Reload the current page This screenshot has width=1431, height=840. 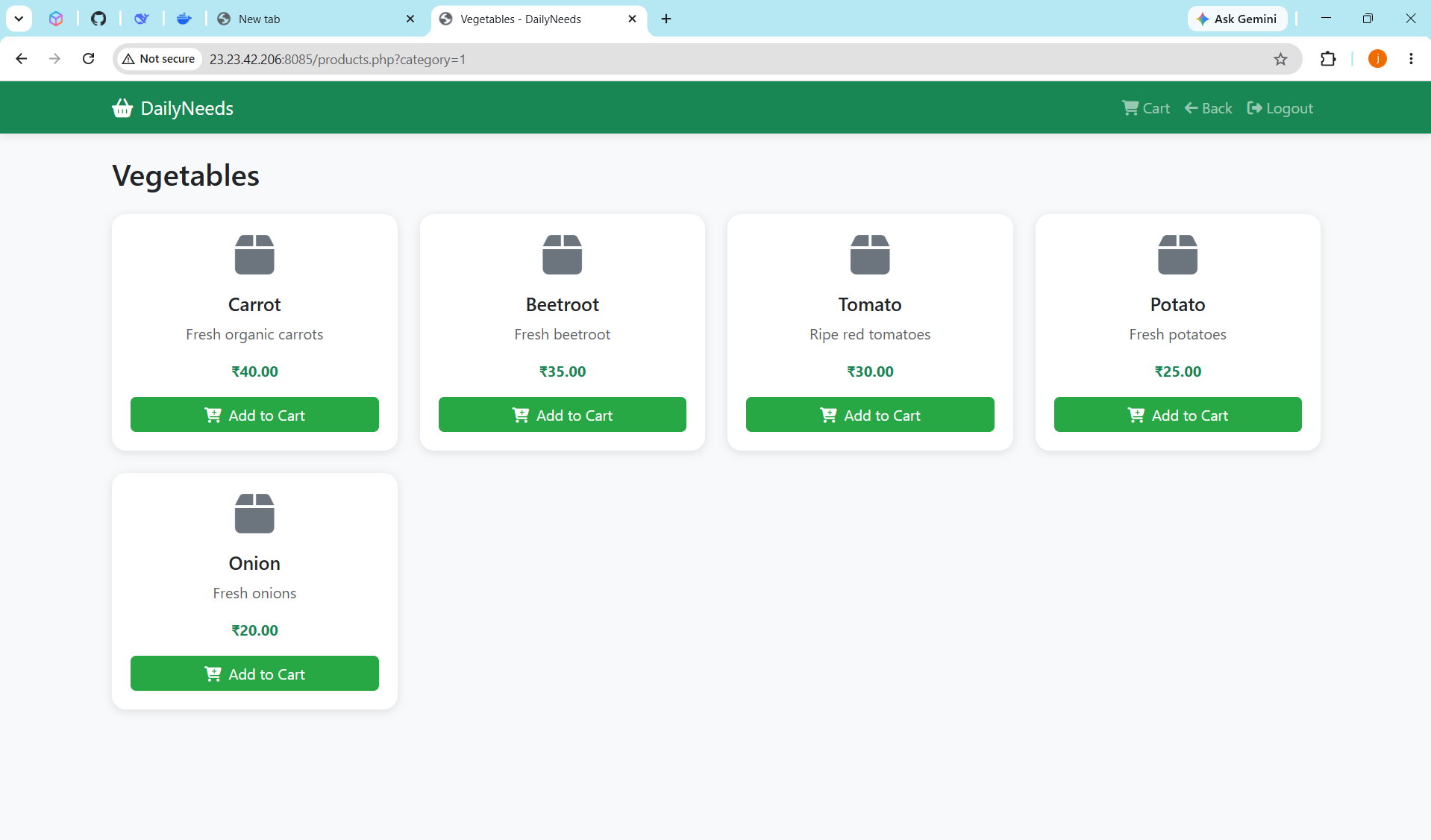point(88,59)
